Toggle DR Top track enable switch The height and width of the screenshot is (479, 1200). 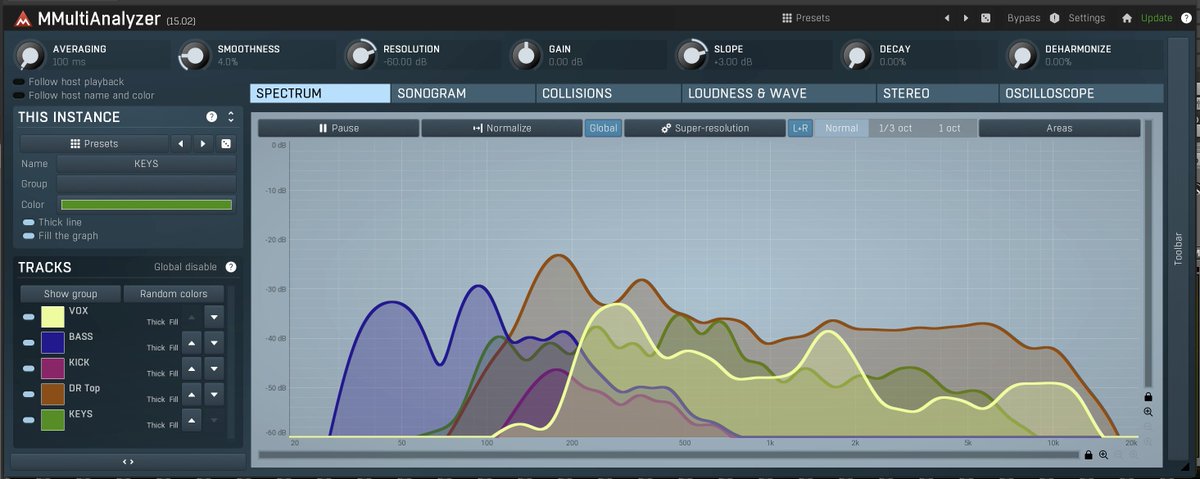tap(29, 395)
